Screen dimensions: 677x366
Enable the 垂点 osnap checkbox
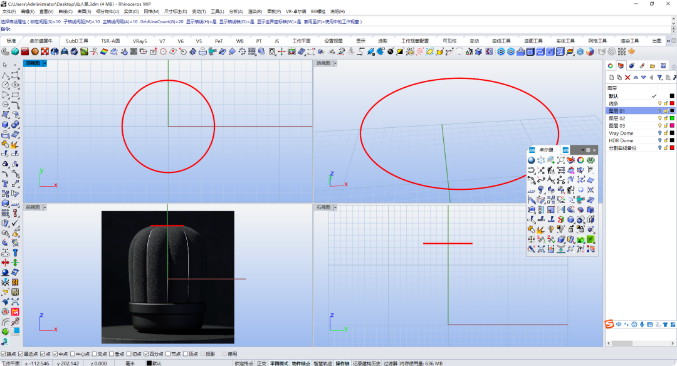(x=111, y=354)
